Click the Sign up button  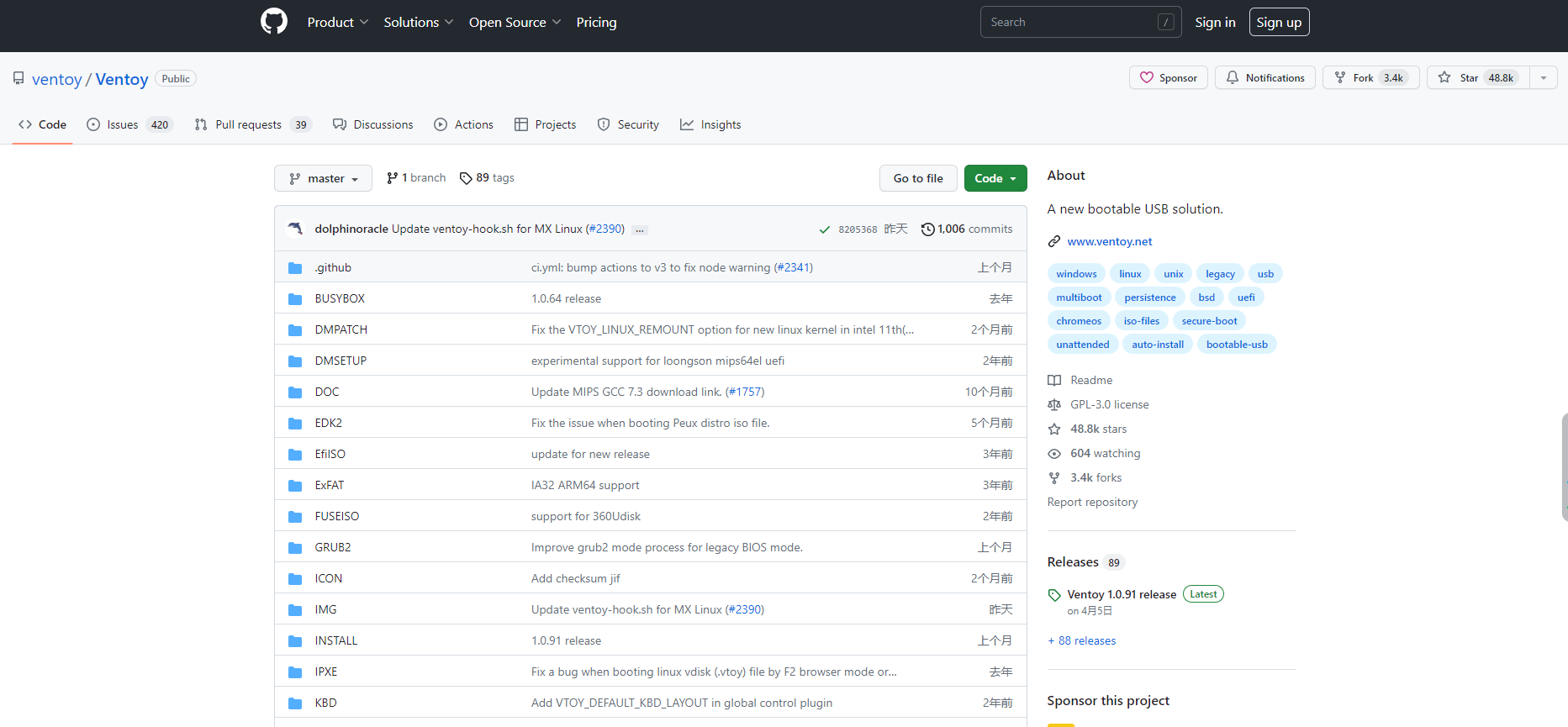pyautogui.click(x=1279, y=22)
